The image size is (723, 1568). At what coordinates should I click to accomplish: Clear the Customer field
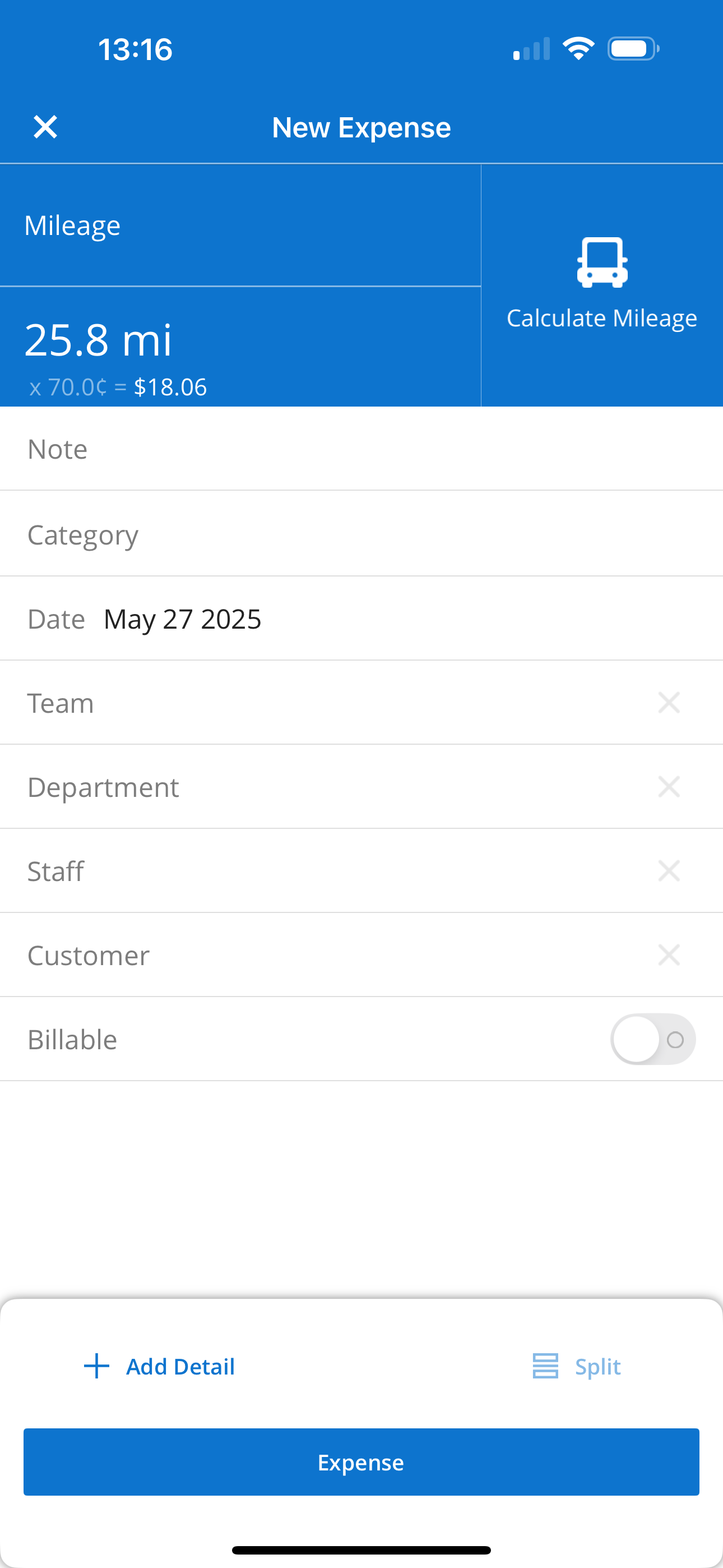[669, 954]
